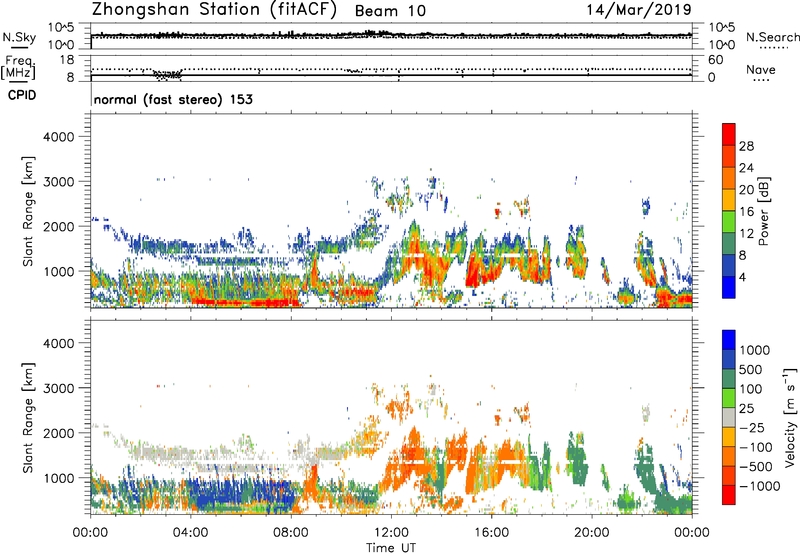The width and height of the screenshot is (800, 554).
Task: Click the 'Zhongshan Station (fitACF)' title
Action: tap(214, 10)
